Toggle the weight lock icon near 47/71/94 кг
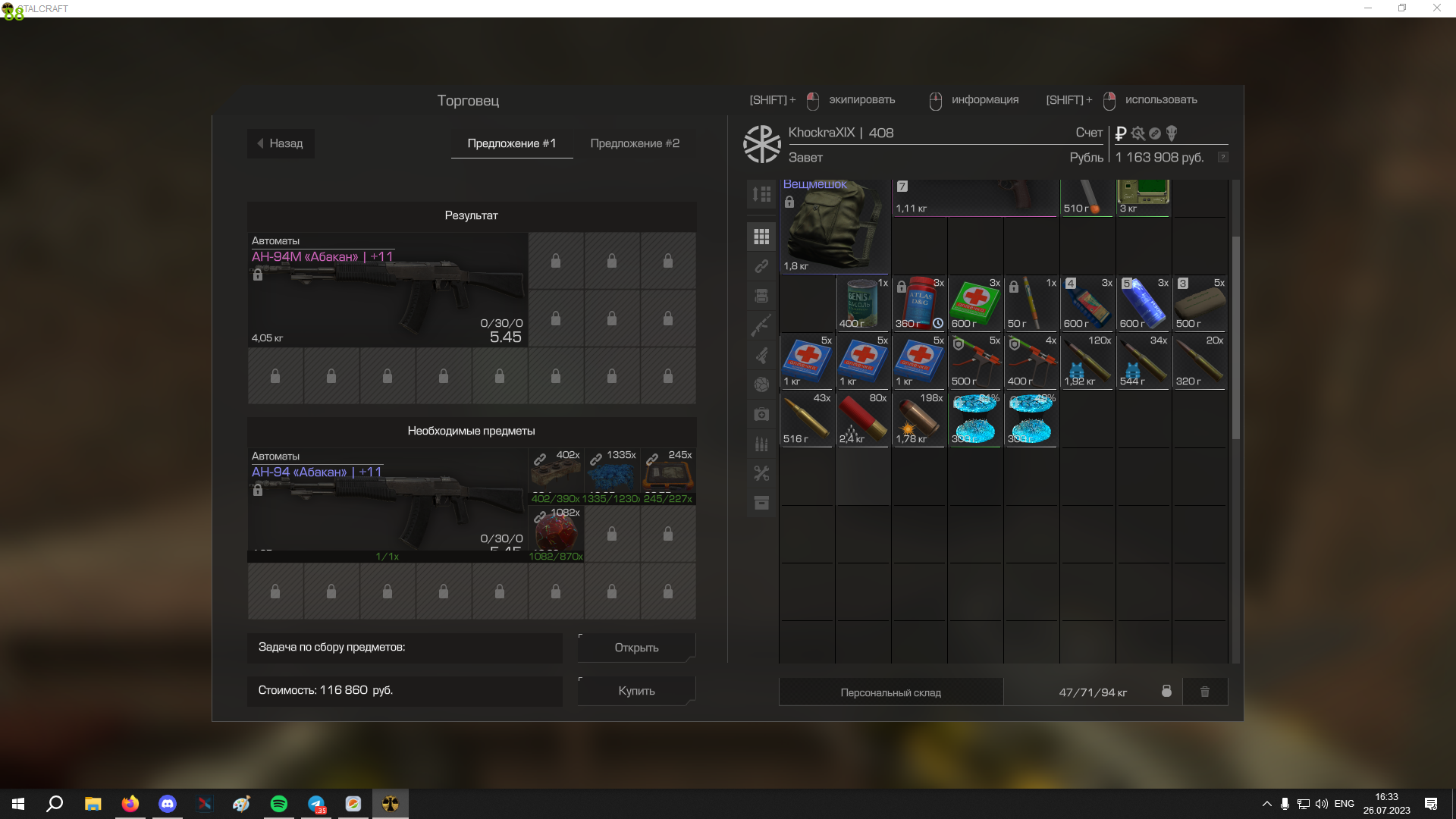1456x819 pixels. point(1166,692)
